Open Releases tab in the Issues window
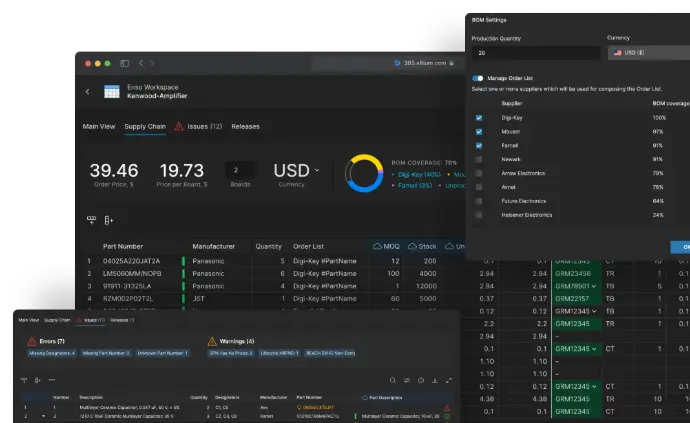This screenshot has width=690, height=423. (x=122, y=320)
